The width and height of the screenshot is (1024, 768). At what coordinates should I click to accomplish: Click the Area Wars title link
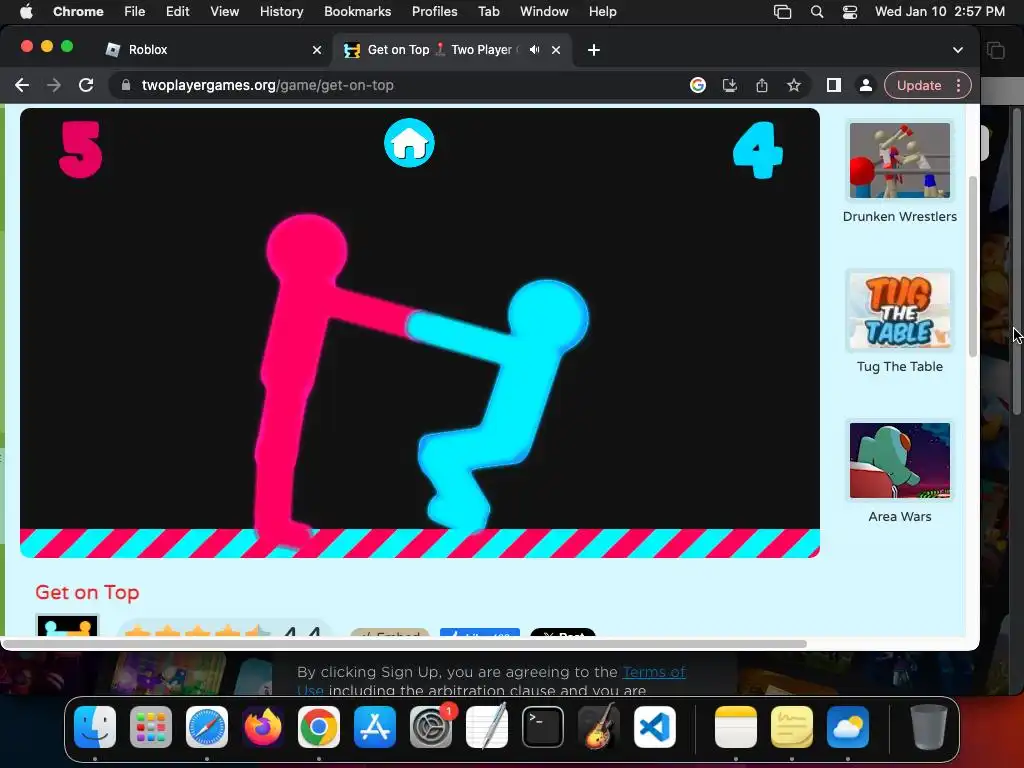point(899,517)
